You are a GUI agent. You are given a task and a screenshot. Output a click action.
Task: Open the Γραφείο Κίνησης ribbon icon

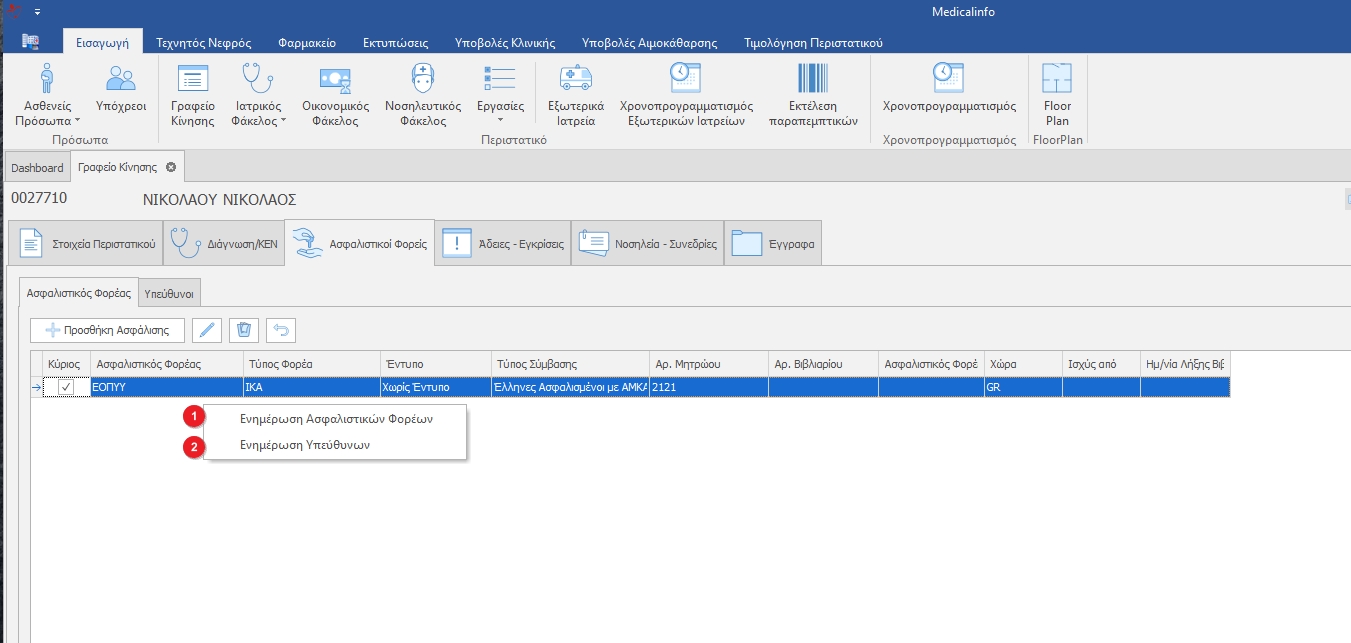[192, 95]
